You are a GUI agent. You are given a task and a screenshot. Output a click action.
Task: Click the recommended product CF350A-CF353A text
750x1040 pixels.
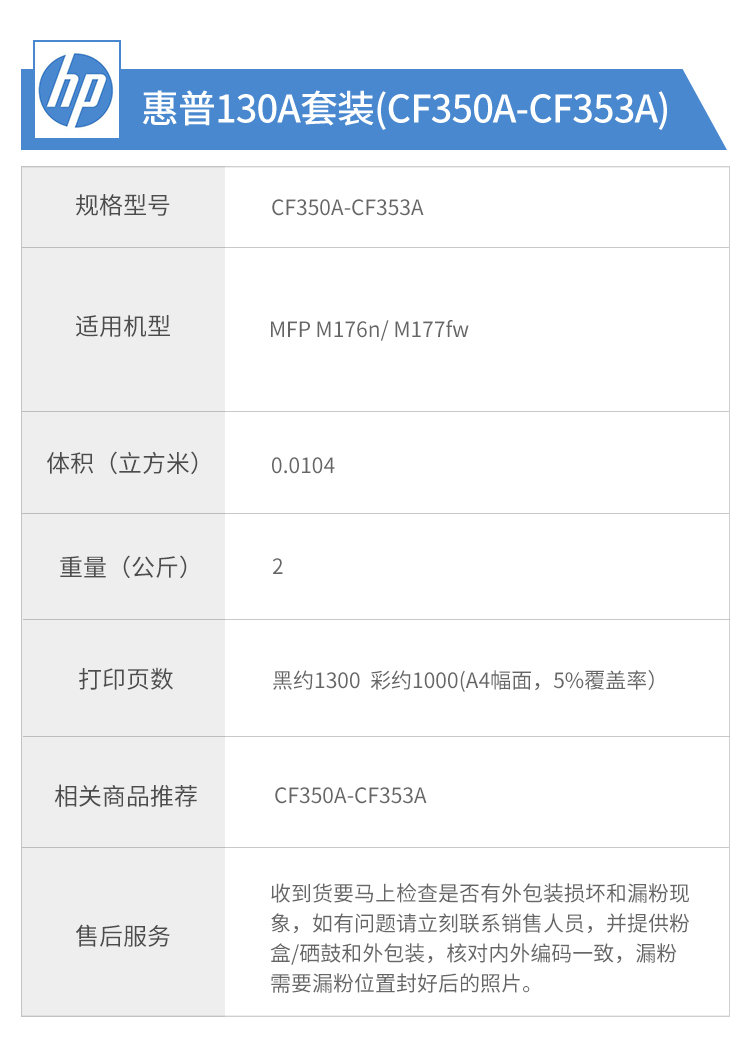point(350,795)
